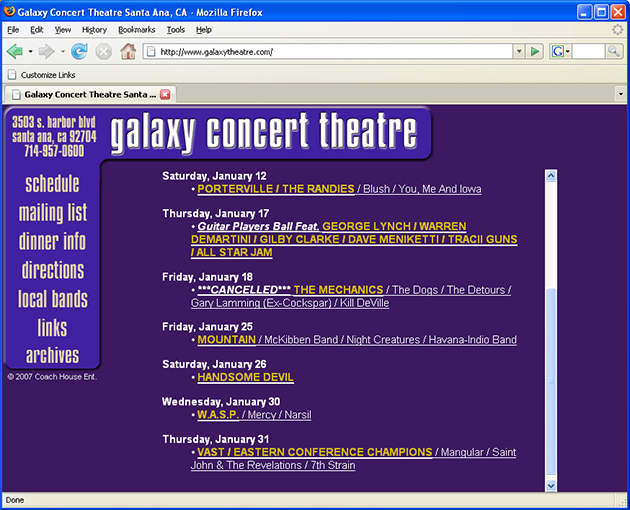Viewport: 630px width, 510px height.
Task: Click the HANDSOME DEVIL show link
Action: (x=245, y=378)
